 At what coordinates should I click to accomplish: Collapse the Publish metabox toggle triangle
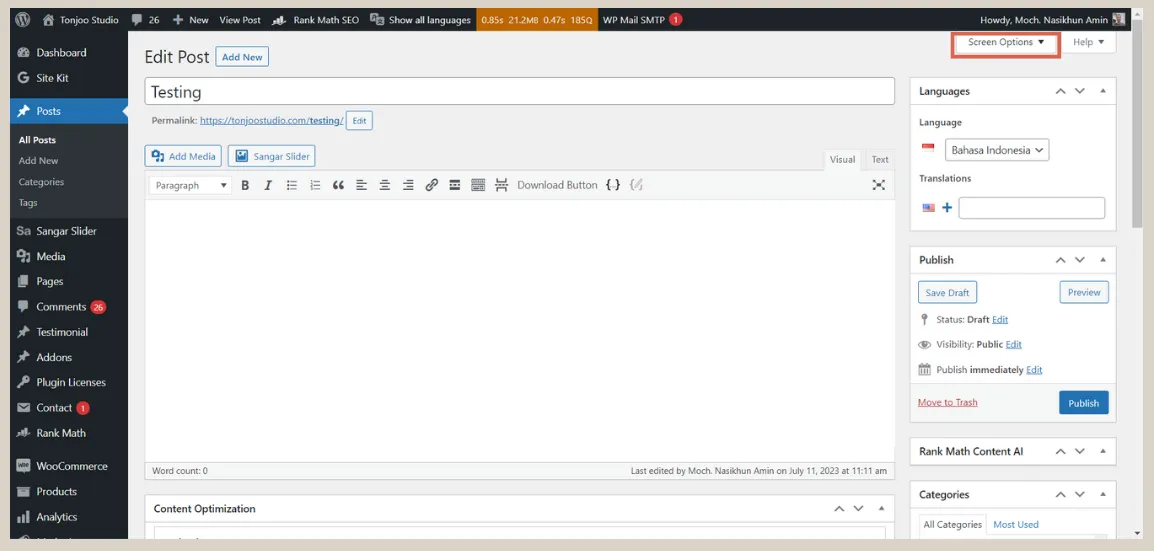(1102, 260)
